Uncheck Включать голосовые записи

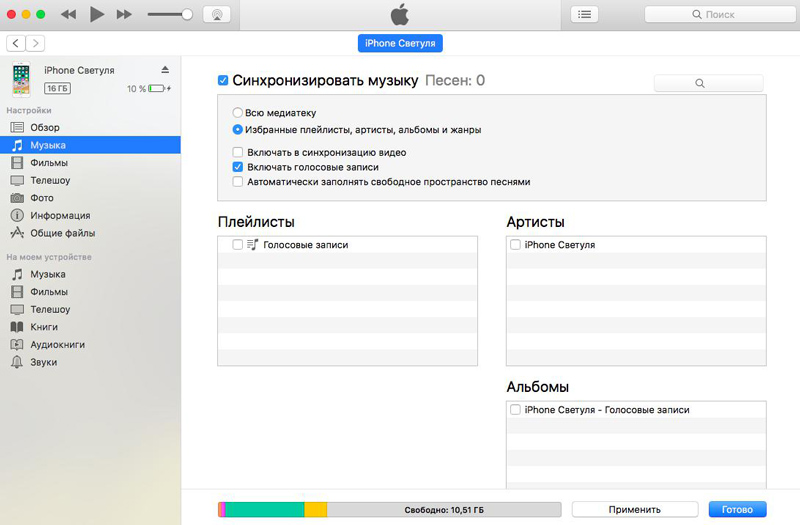238,167
